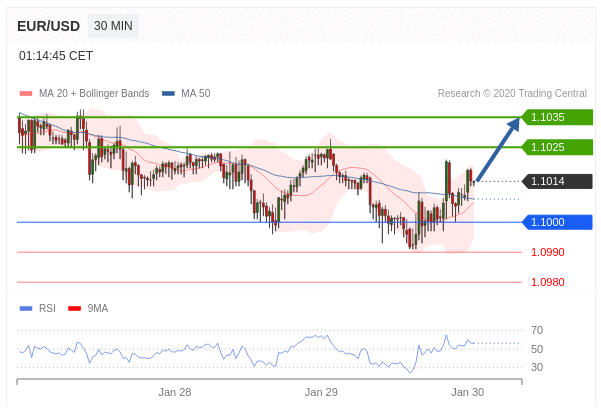Click the 1.1014 current price tag

pyautogui.click(x=557, y=181)
